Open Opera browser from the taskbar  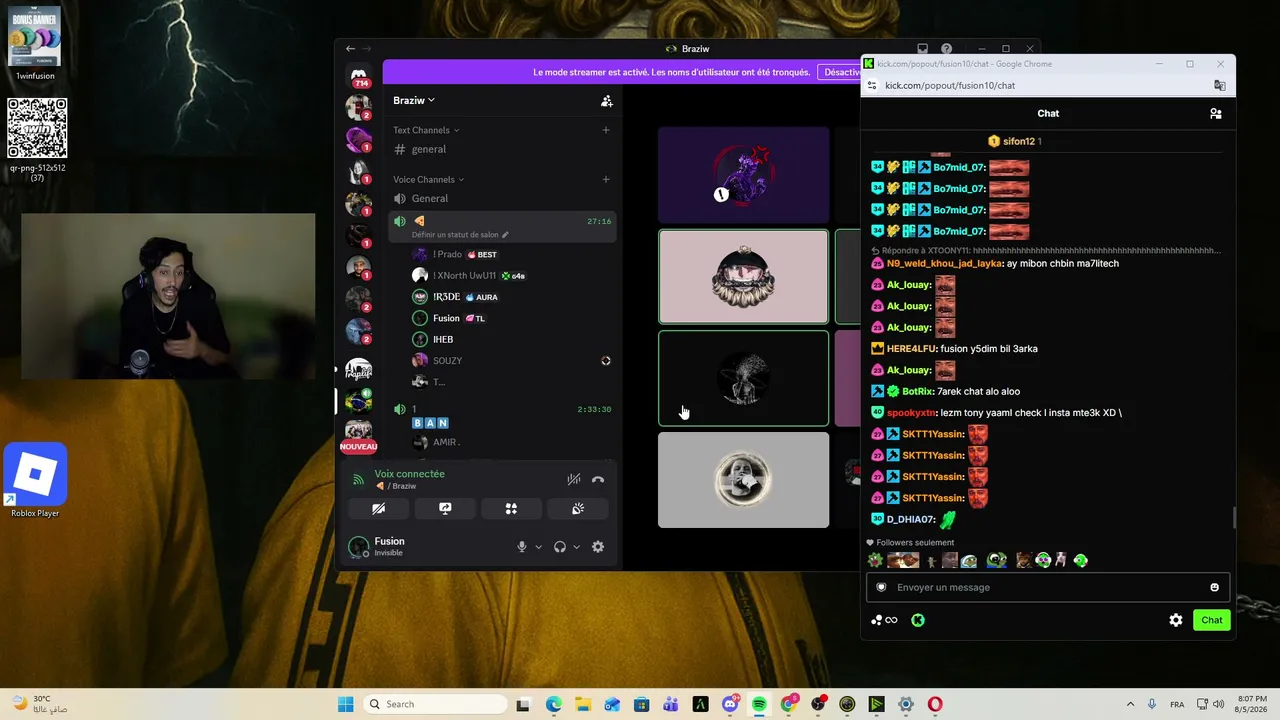pos(935,705)
